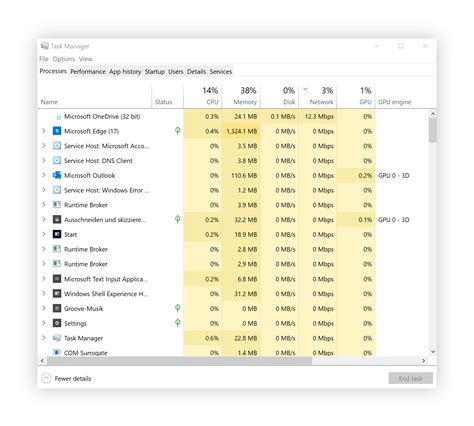Switch to the Users tab
The image size is (474, 426).
(176, 72)
